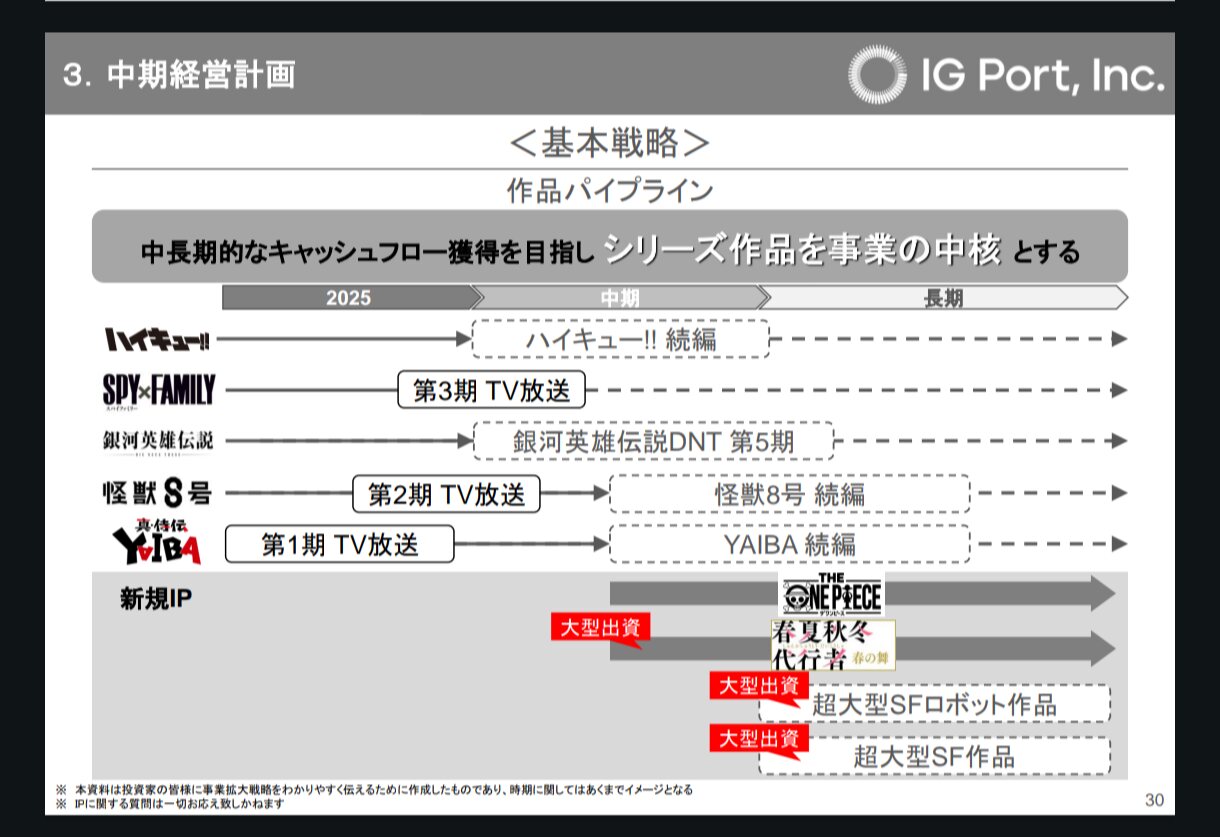Click the 新規IP label
The height and width of the screenshot is (837, 1220).
click(x=155, y=599)
